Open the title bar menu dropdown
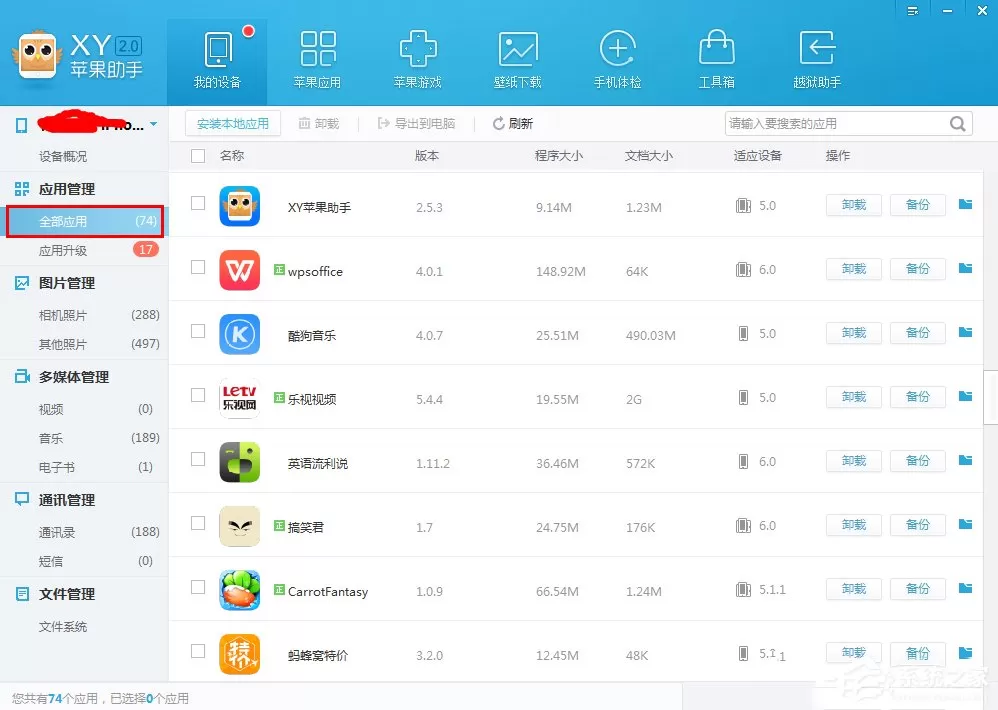Image resolution: width=998 pixels, height=710 pixels. 913,11
